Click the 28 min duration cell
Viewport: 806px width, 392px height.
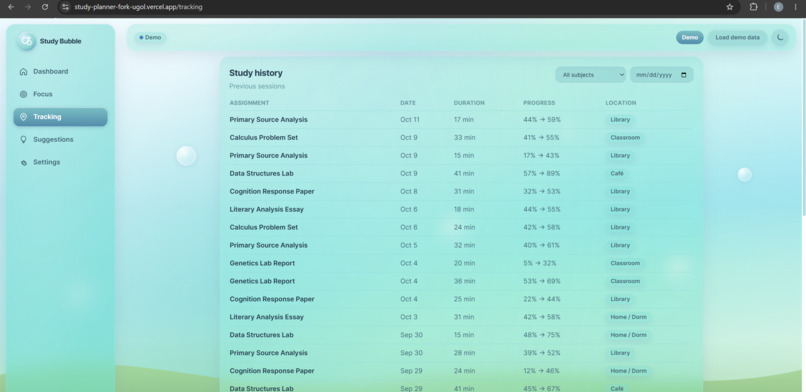[464, 353]
